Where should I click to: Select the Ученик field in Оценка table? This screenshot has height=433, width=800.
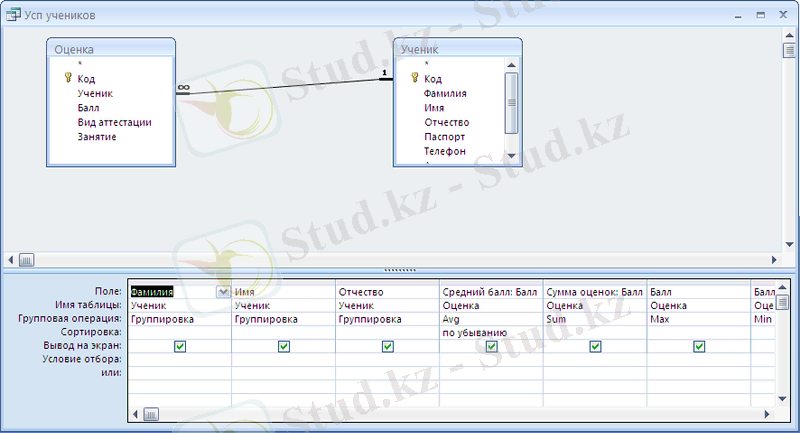(x=95, y=93)
